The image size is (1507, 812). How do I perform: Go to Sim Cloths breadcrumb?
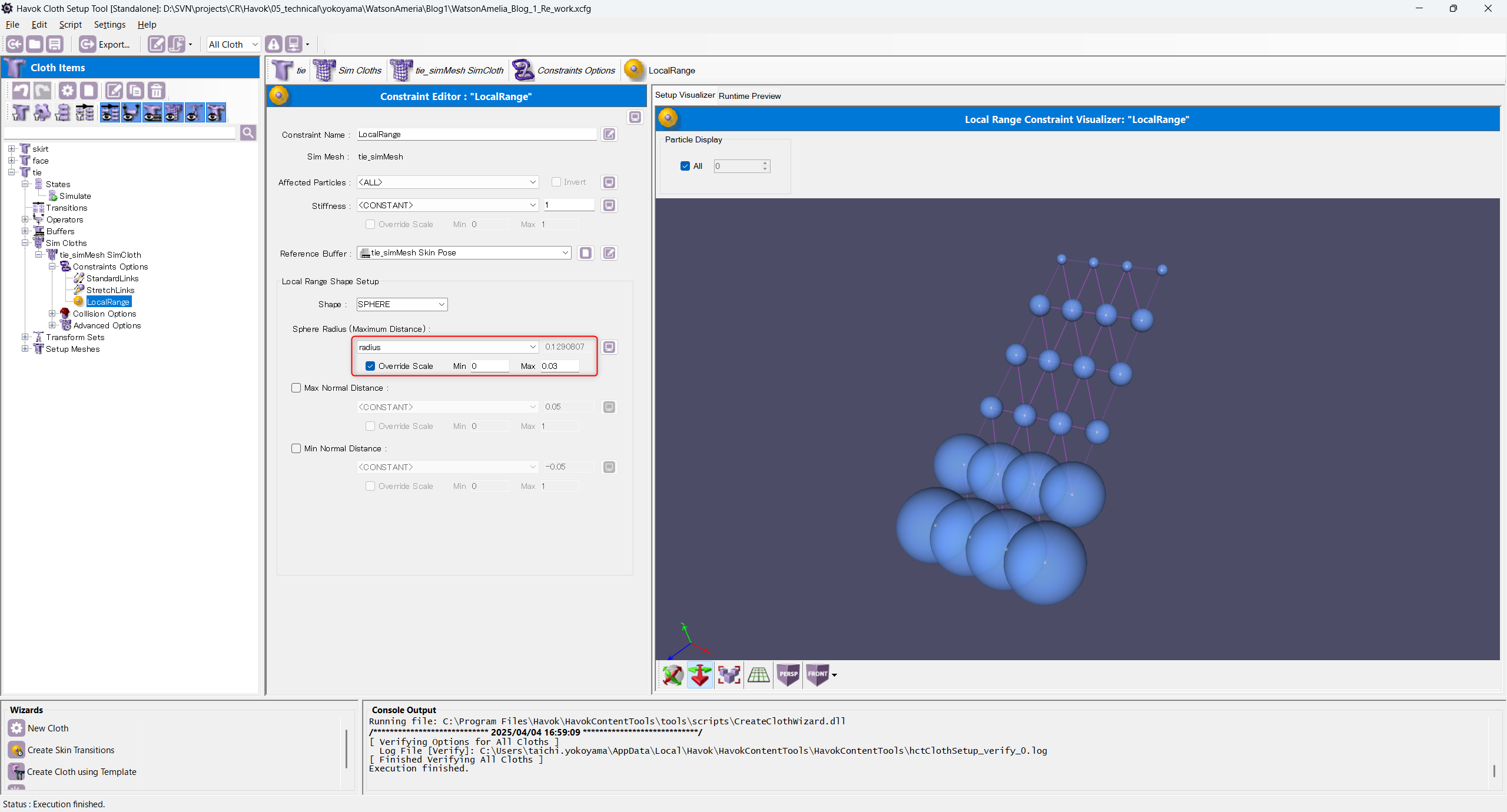coord(347,71)
